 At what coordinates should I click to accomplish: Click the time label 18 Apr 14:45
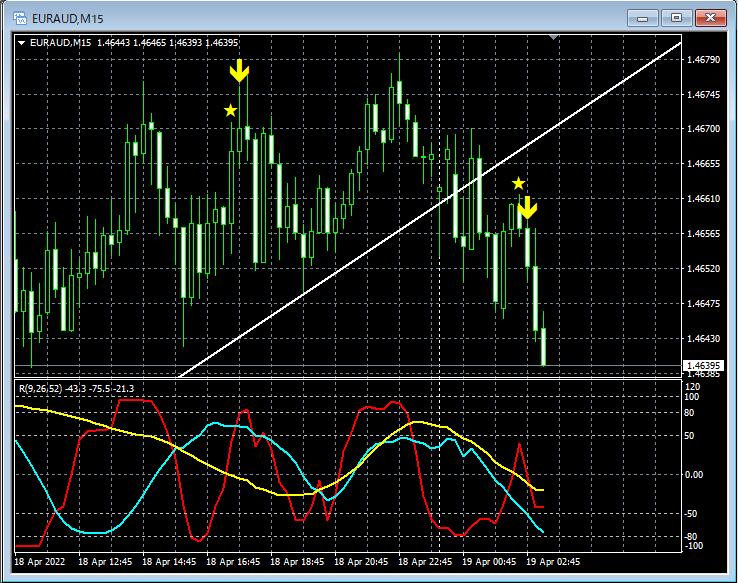click(169, 562)
